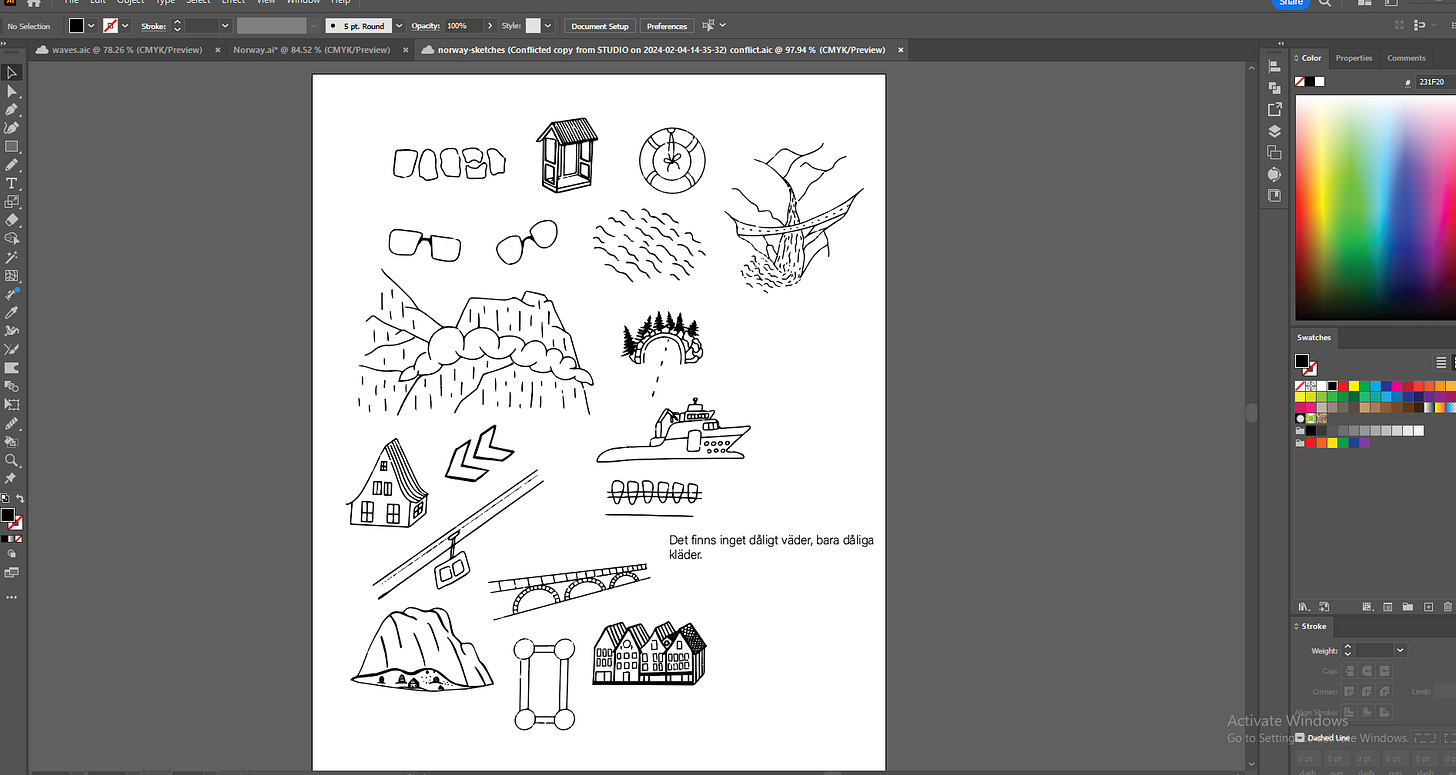Image resolution: width=1456 pixels, height=775 pixels.
Task: Open the Asset Export panel icon
Action: pyautogui.click(x=1274, y=109)
